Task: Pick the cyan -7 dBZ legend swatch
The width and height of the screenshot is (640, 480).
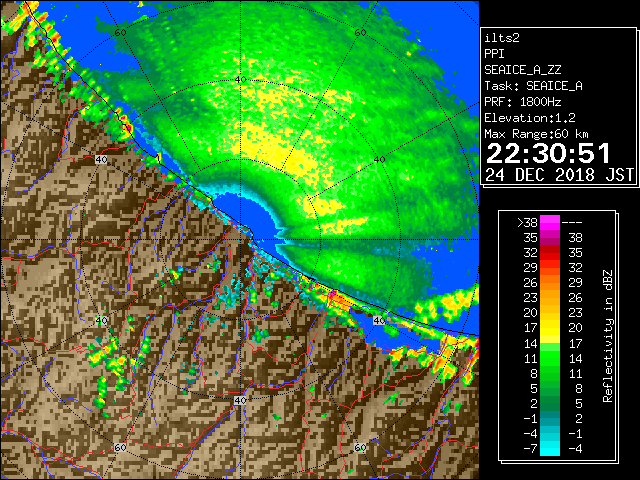Action: [x=550, y=449]
